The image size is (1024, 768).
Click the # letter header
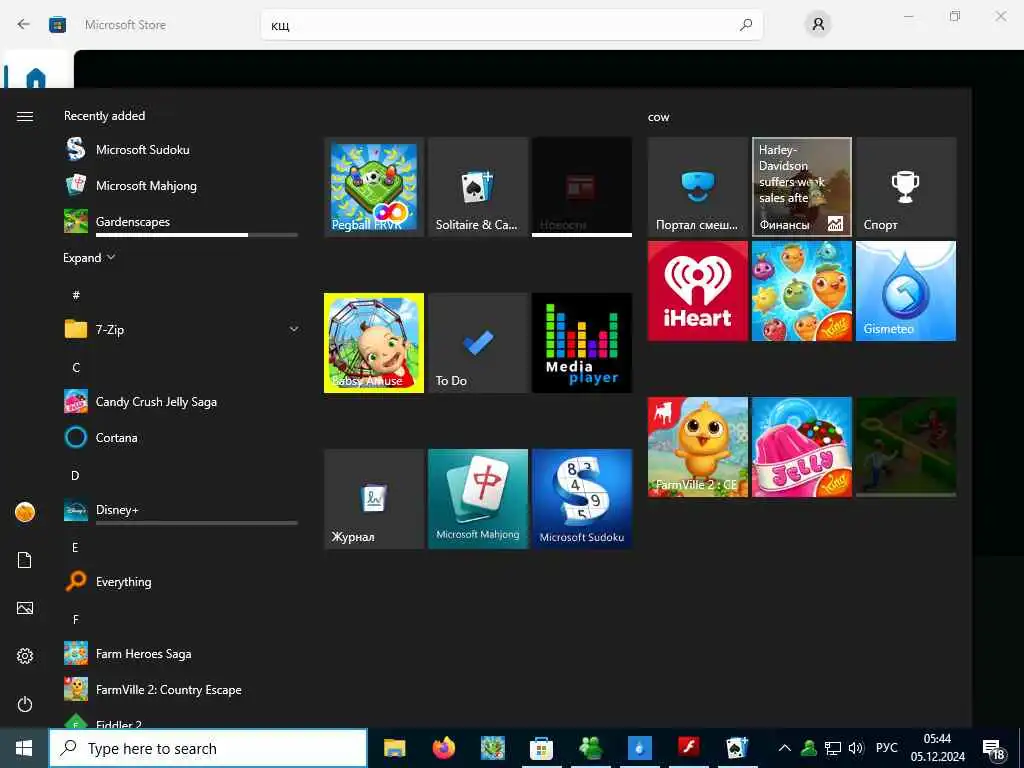[76, 295]
